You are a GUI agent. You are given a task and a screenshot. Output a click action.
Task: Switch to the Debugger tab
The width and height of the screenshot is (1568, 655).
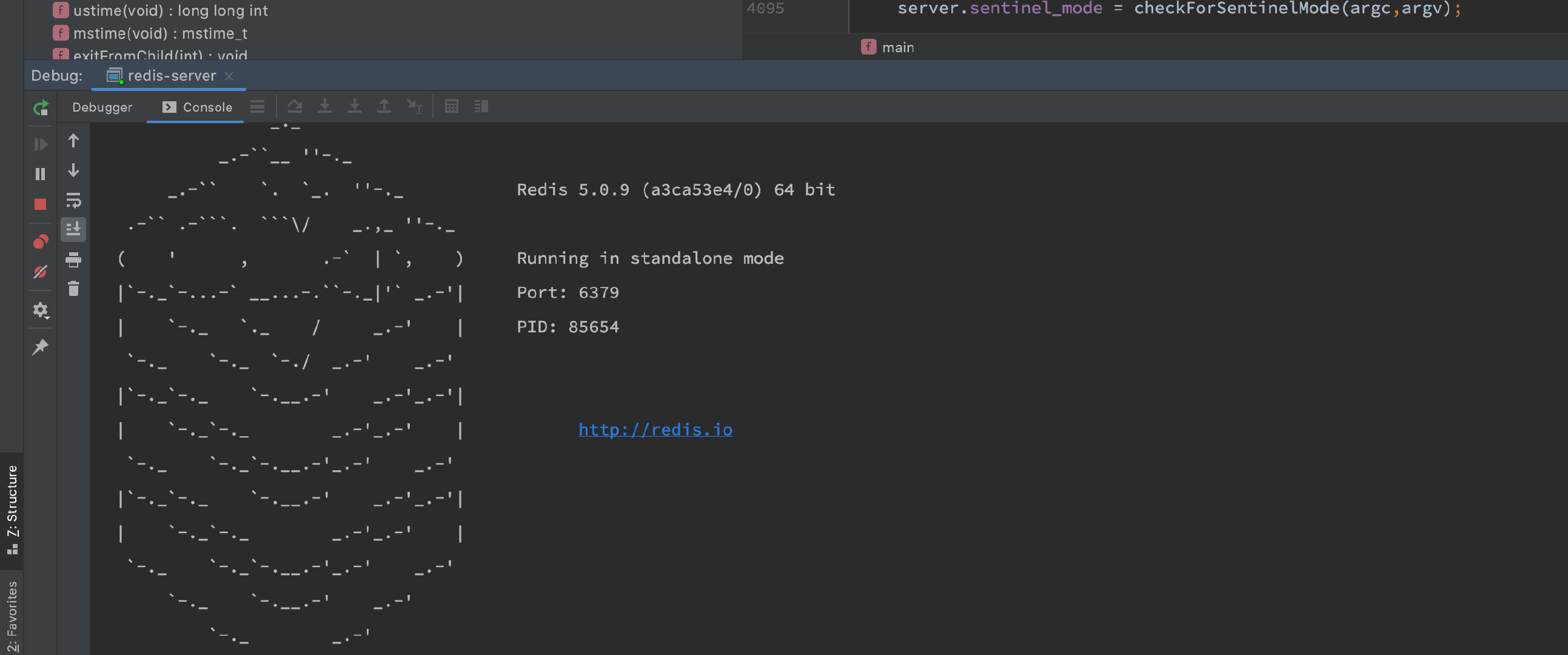[x=102, y=107]
